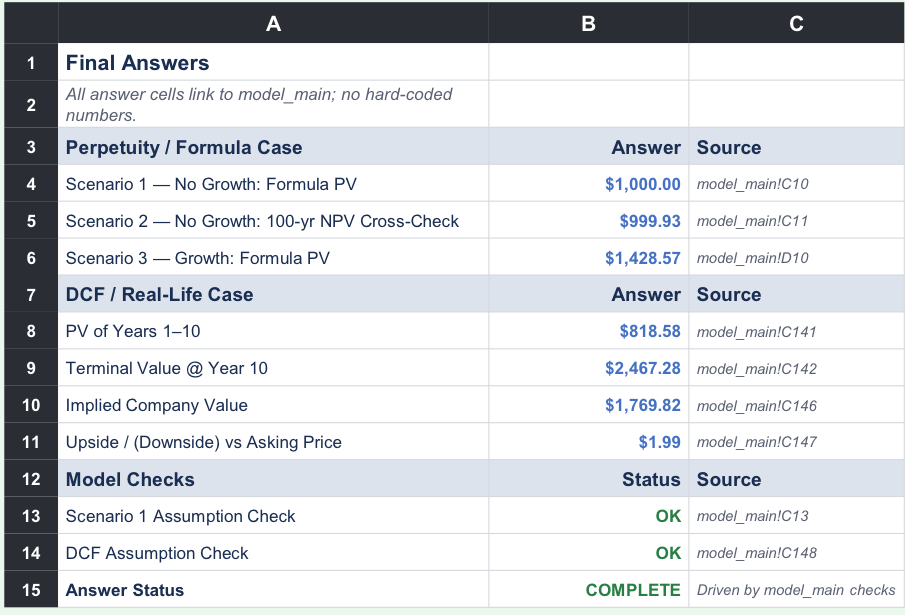Click source cell model_main!C146
This screenshot has height=615, width=905.
(796, 405)
